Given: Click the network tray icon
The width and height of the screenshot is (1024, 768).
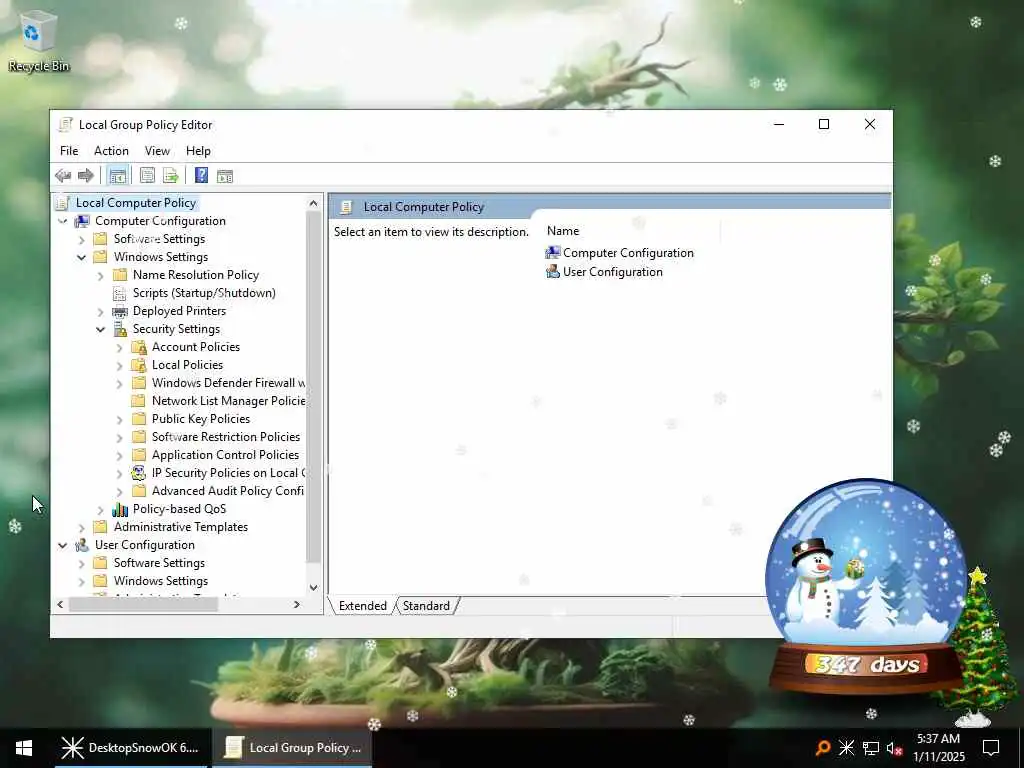Looking at the screenshot, I should [871, 748].
